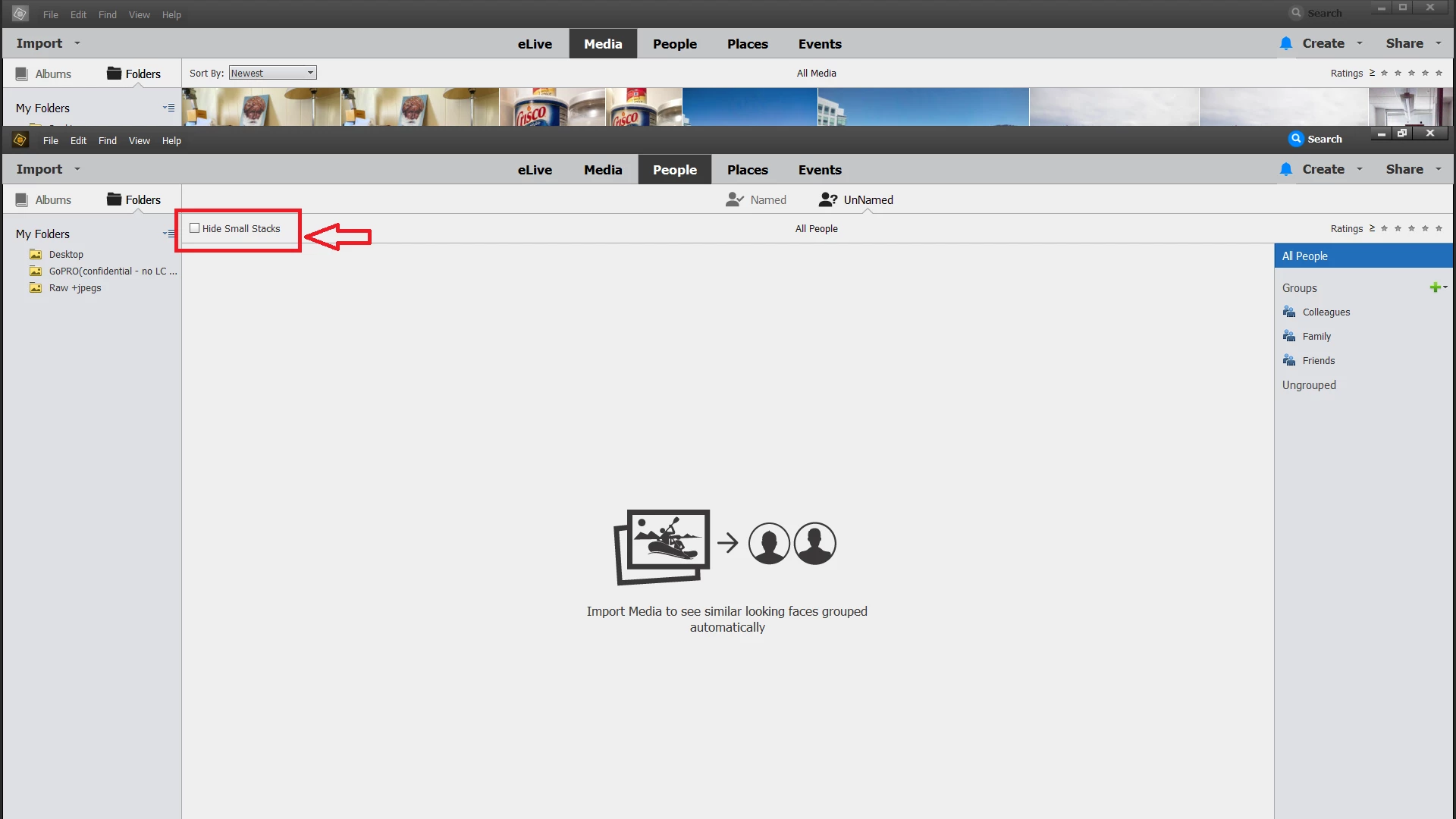The image size is (1456, 819).
Task: Open the Find menu
Action: tap(107, 140)
